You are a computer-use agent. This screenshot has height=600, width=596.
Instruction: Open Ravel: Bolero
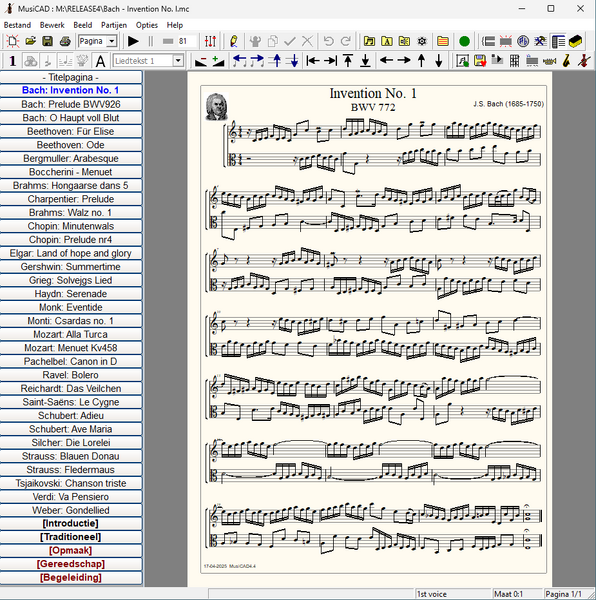click(71, 375)
